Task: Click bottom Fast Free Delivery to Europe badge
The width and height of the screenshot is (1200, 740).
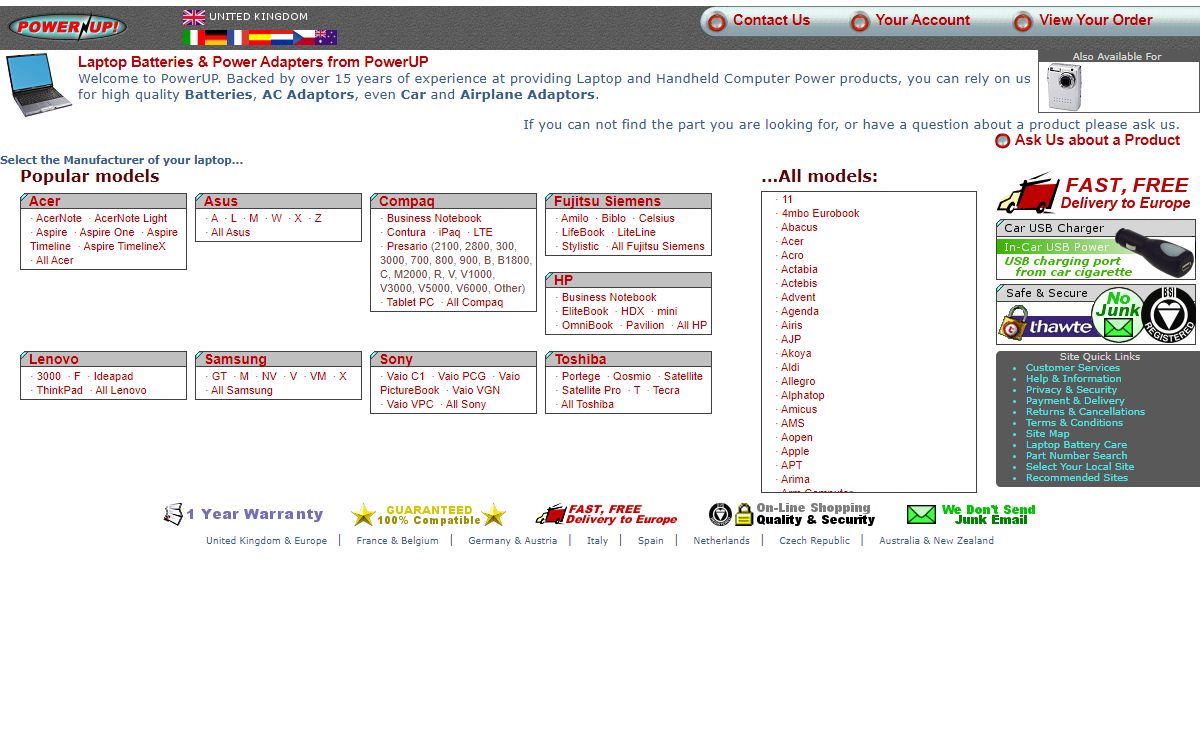Action: 606,515
